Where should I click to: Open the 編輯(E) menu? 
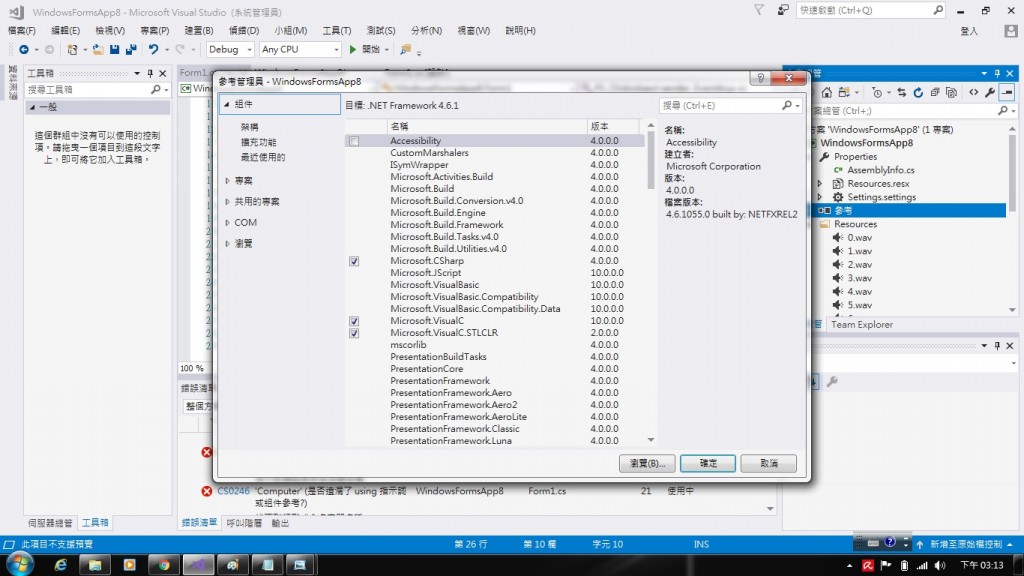pos(65,31)
